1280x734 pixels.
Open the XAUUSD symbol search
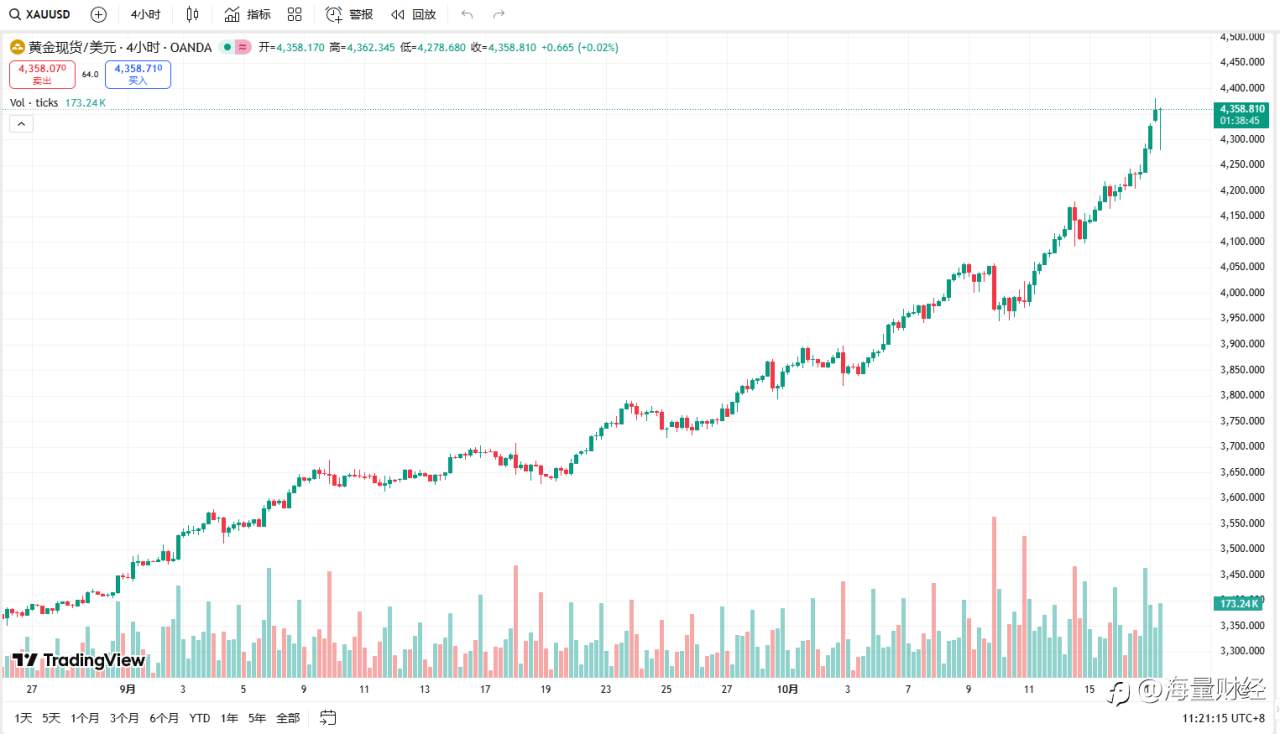coord(40,15)
